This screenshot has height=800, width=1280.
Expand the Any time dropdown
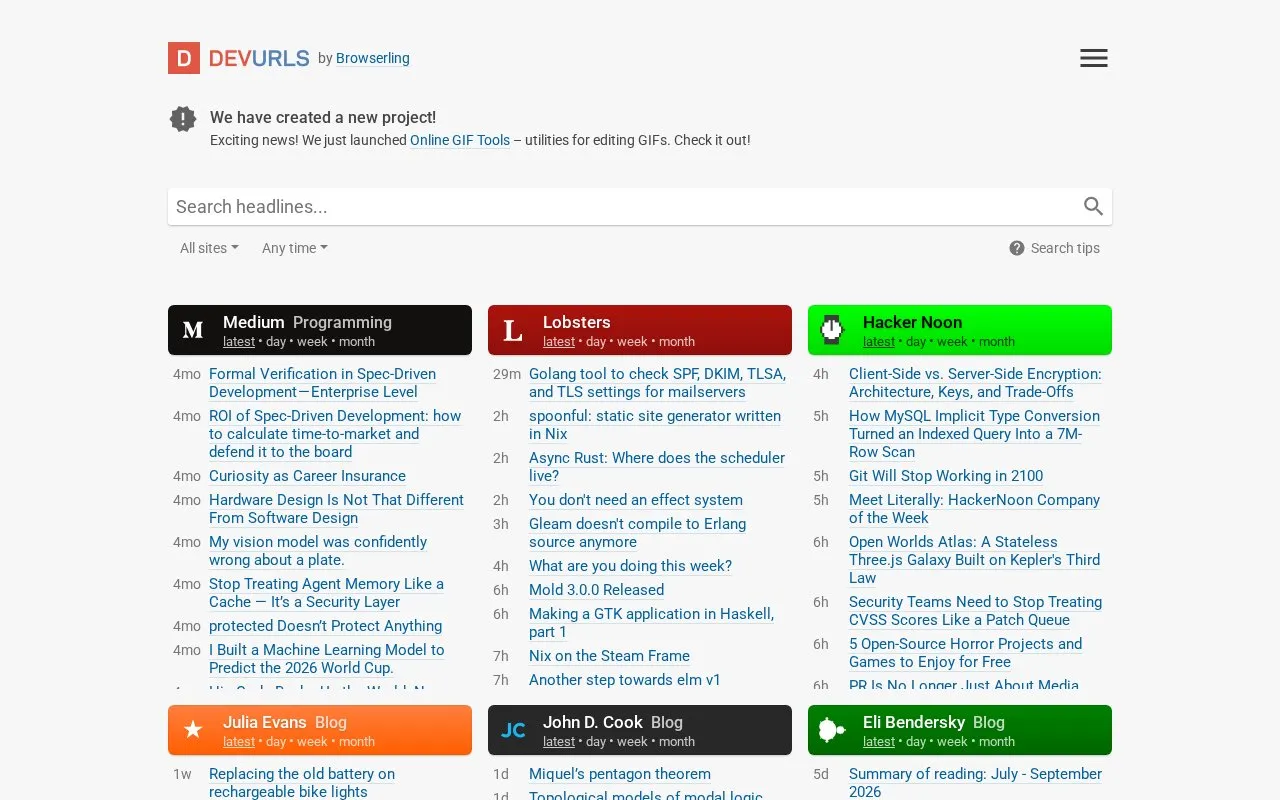point(295,248)
